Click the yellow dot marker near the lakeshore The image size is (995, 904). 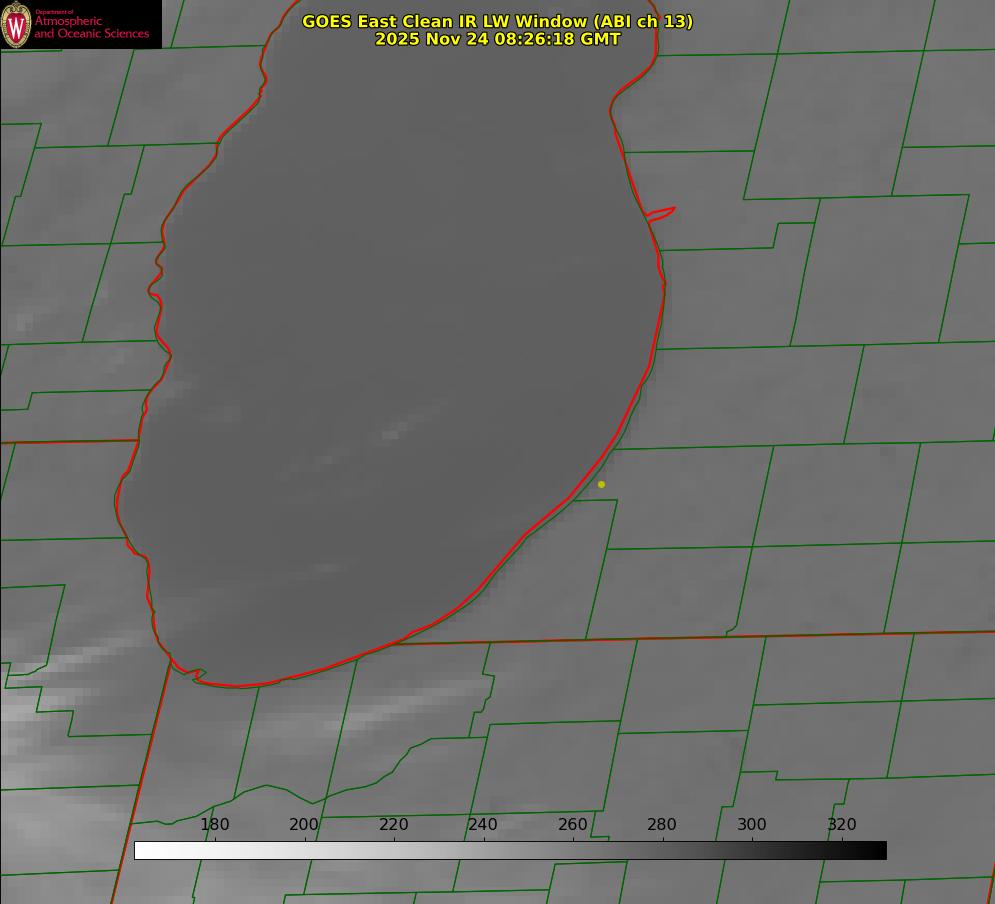601,484
